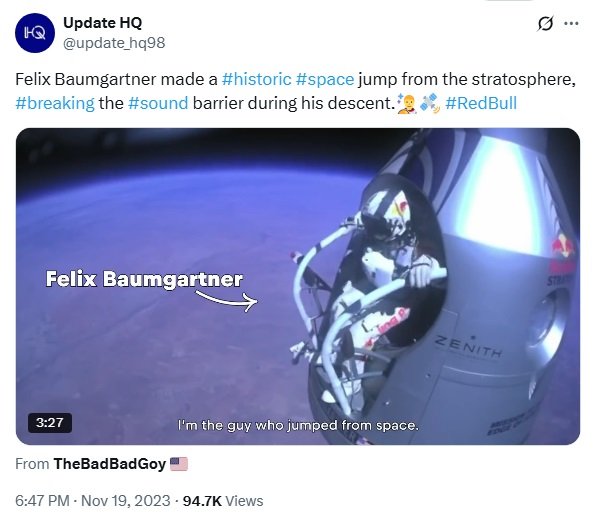Image resolution: width=597 pixels, height=524 pixels.
Task: Open TheBadBadGoy source account
Action: (110, 464)
